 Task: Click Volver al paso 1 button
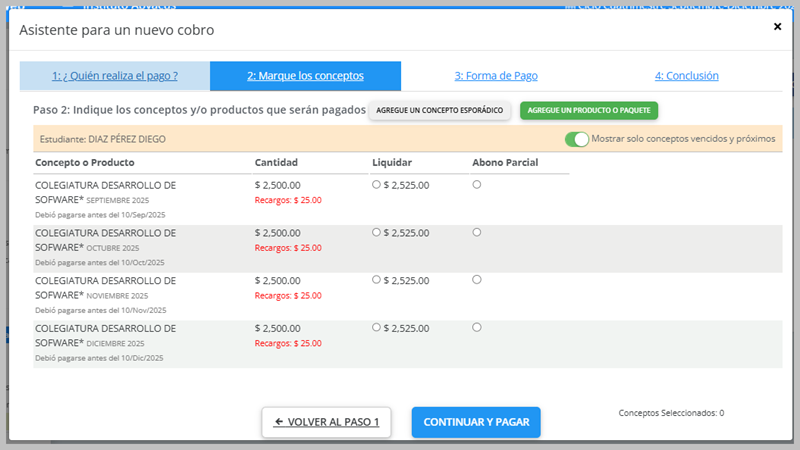326,422
